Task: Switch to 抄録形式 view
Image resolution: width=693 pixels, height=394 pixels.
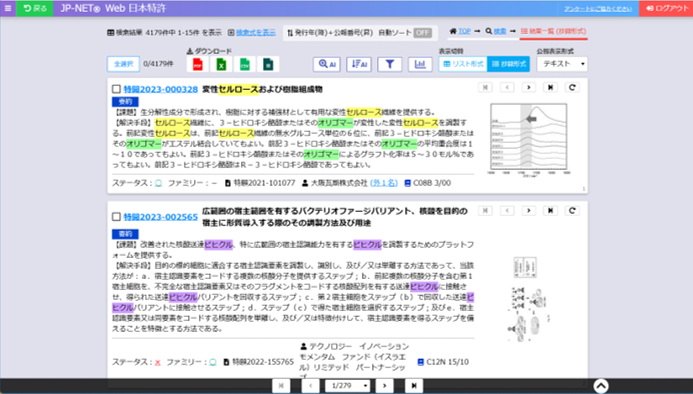Action: (x=508, y=64)
